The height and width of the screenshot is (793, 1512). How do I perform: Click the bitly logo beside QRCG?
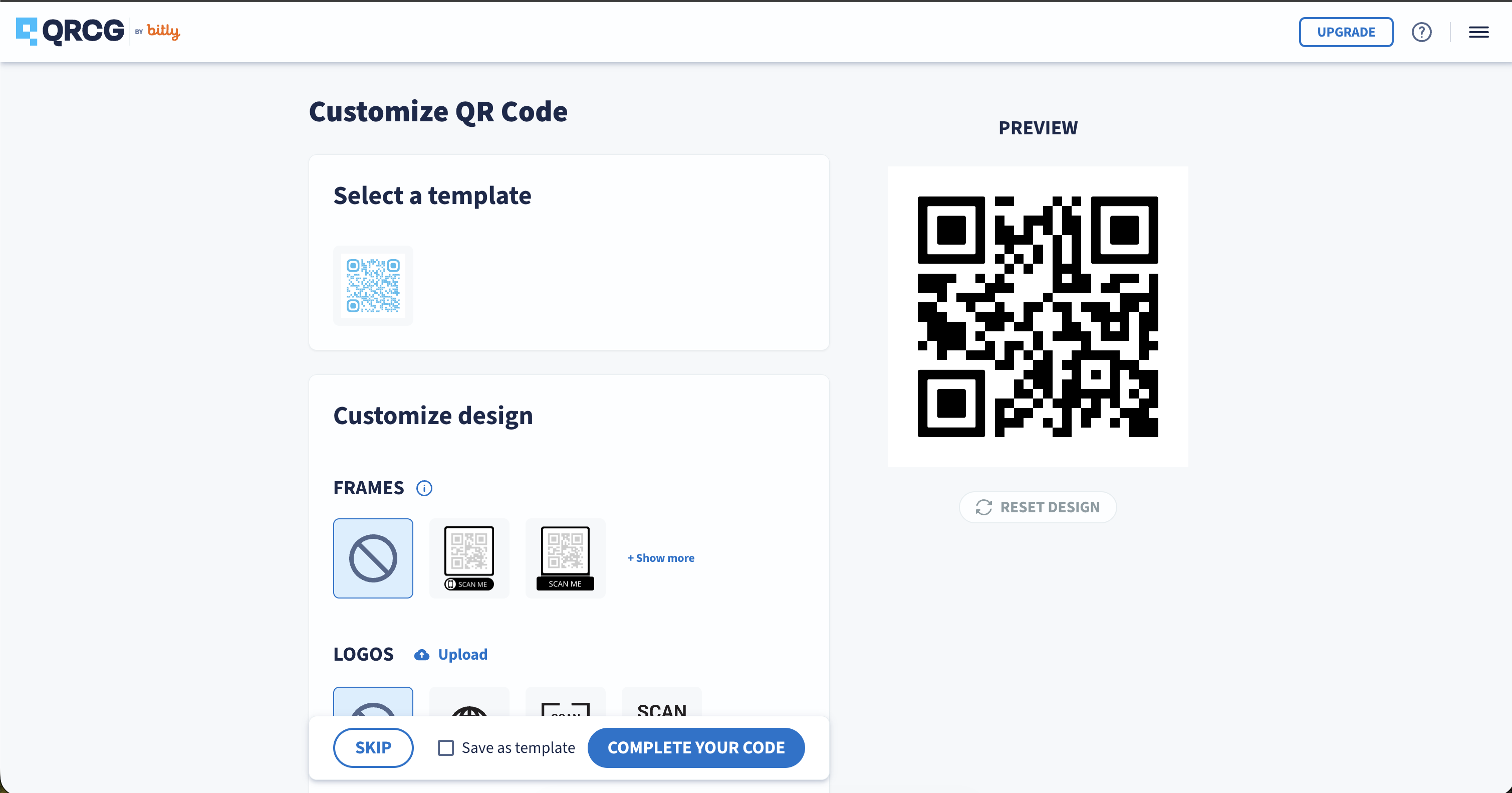coord(163,31)
